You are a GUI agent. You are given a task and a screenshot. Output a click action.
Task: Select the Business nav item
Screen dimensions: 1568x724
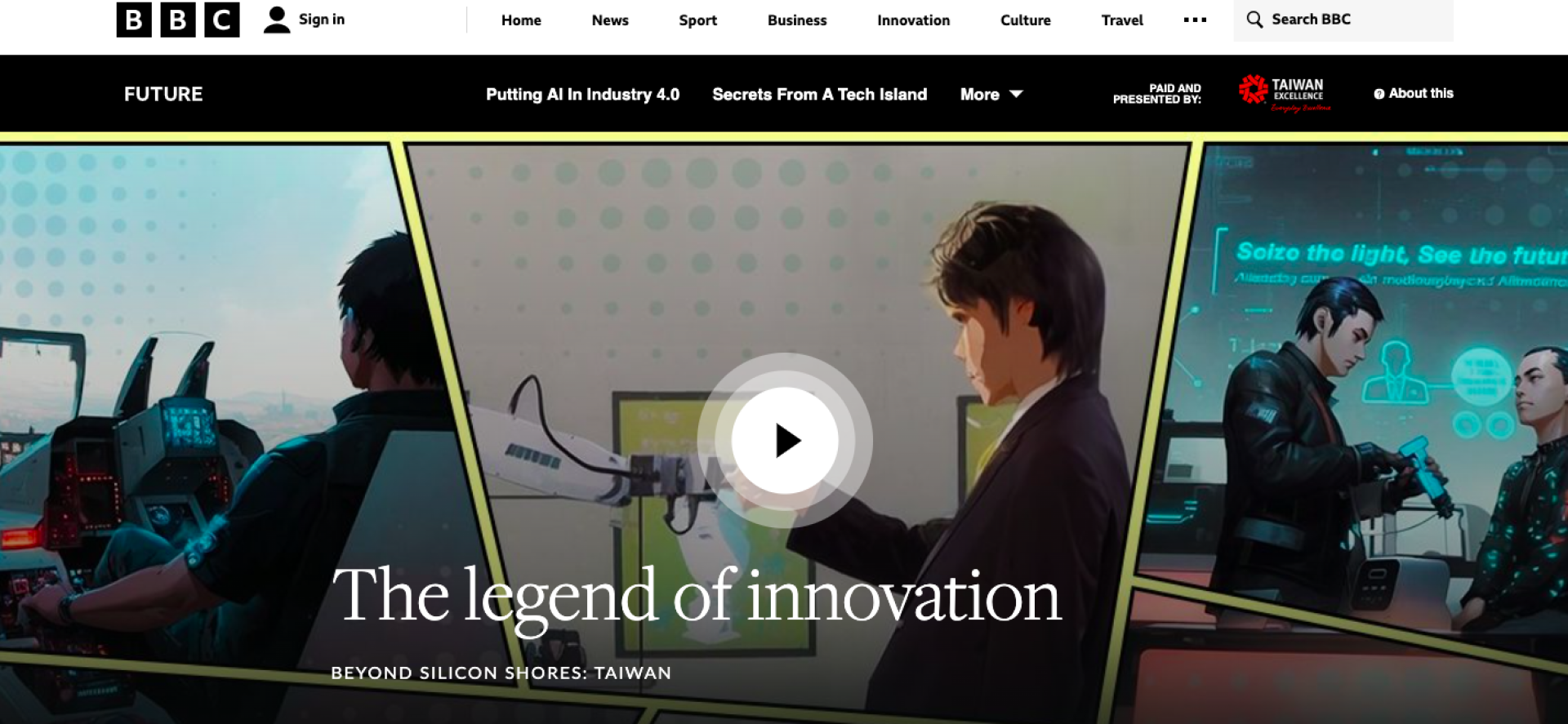(797, 20)
